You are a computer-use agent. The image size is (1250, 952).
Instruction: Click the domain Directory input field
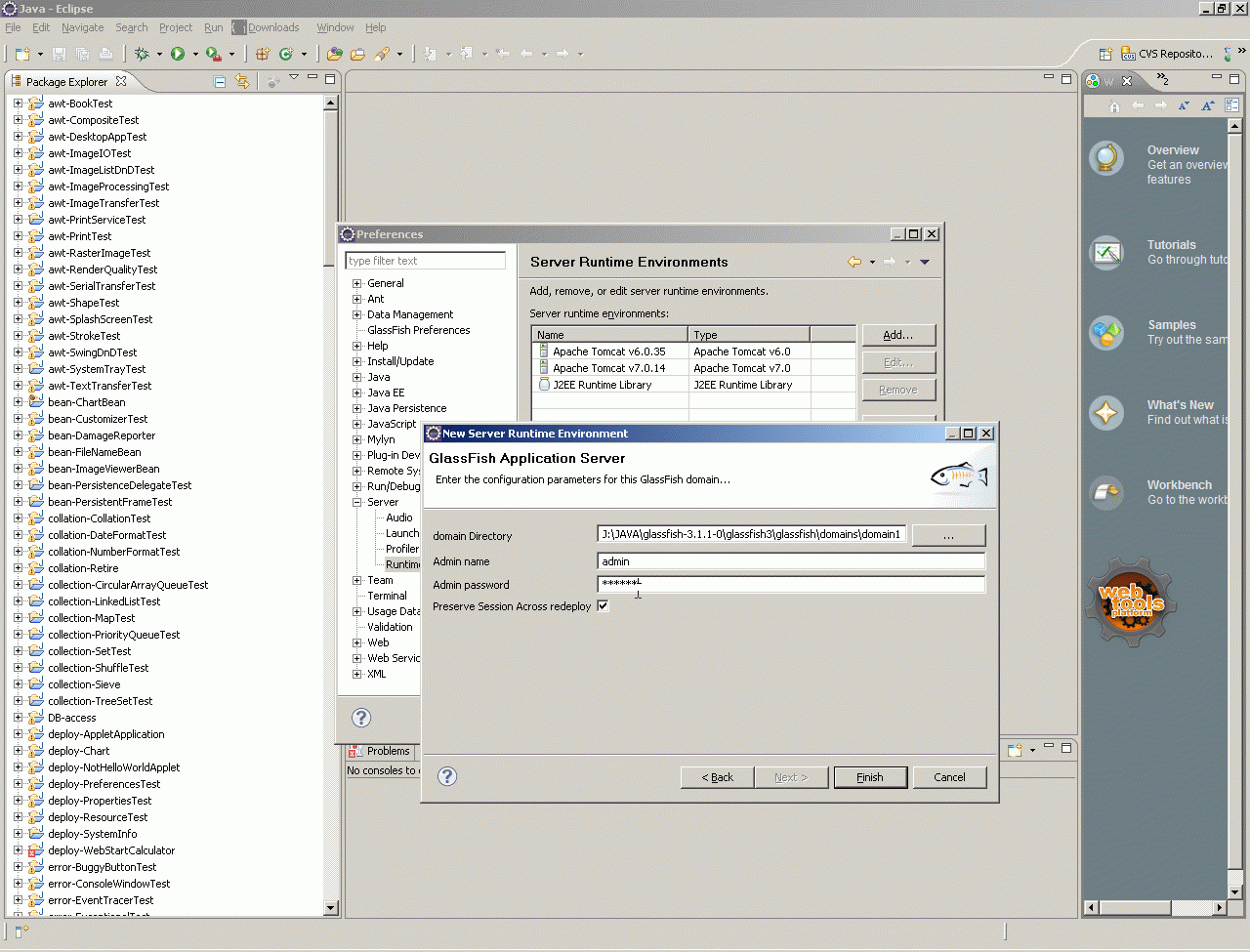pos(752,534)
